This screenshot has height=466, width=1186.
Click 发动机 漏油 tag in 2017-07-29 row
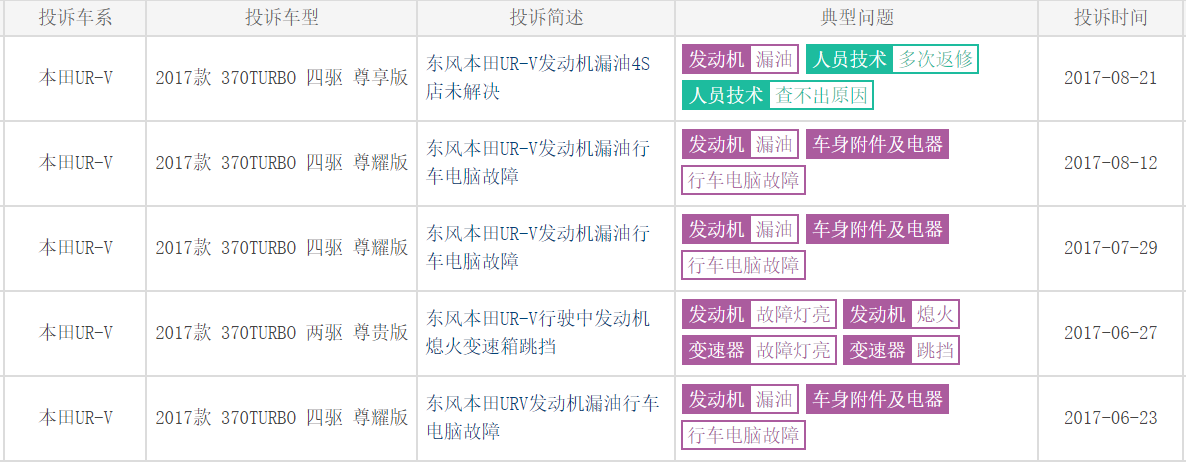coord(740,228)
